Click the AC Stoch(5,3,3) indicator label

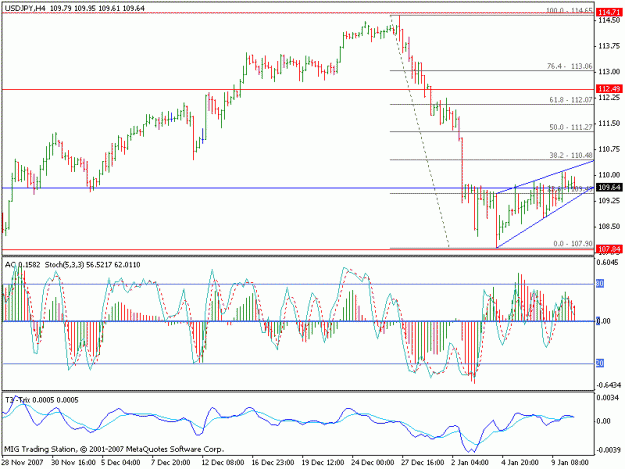point(73,265)
